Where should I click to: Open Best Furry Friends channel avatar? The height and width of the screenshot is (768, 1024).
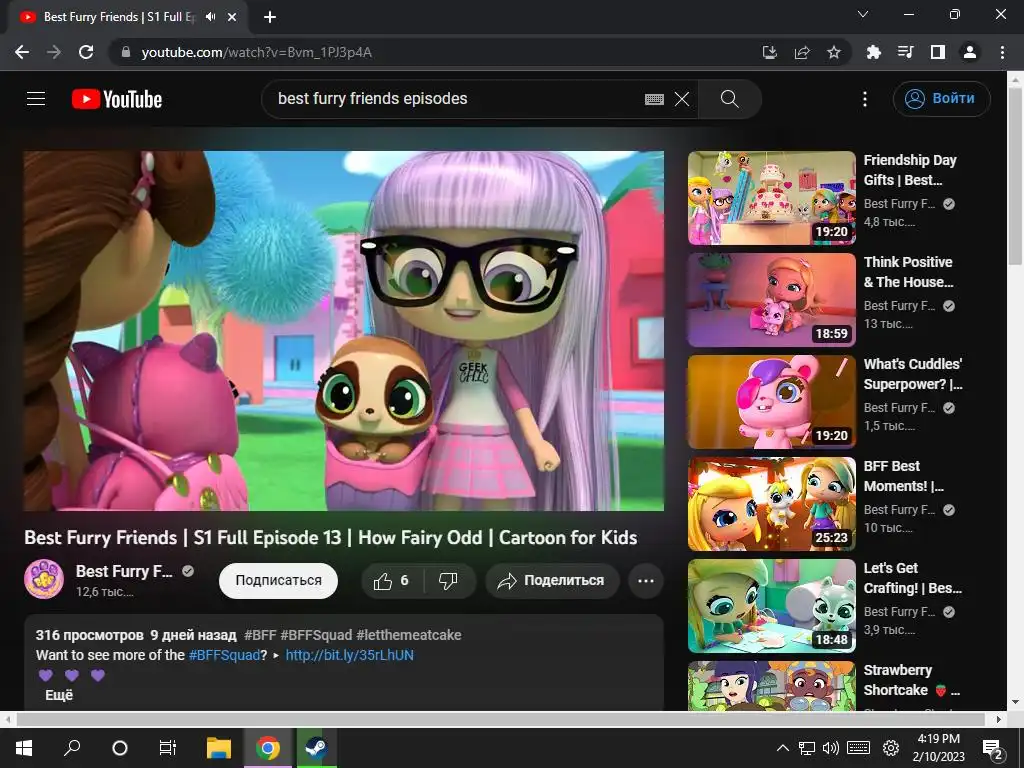[x=44, y=579]
